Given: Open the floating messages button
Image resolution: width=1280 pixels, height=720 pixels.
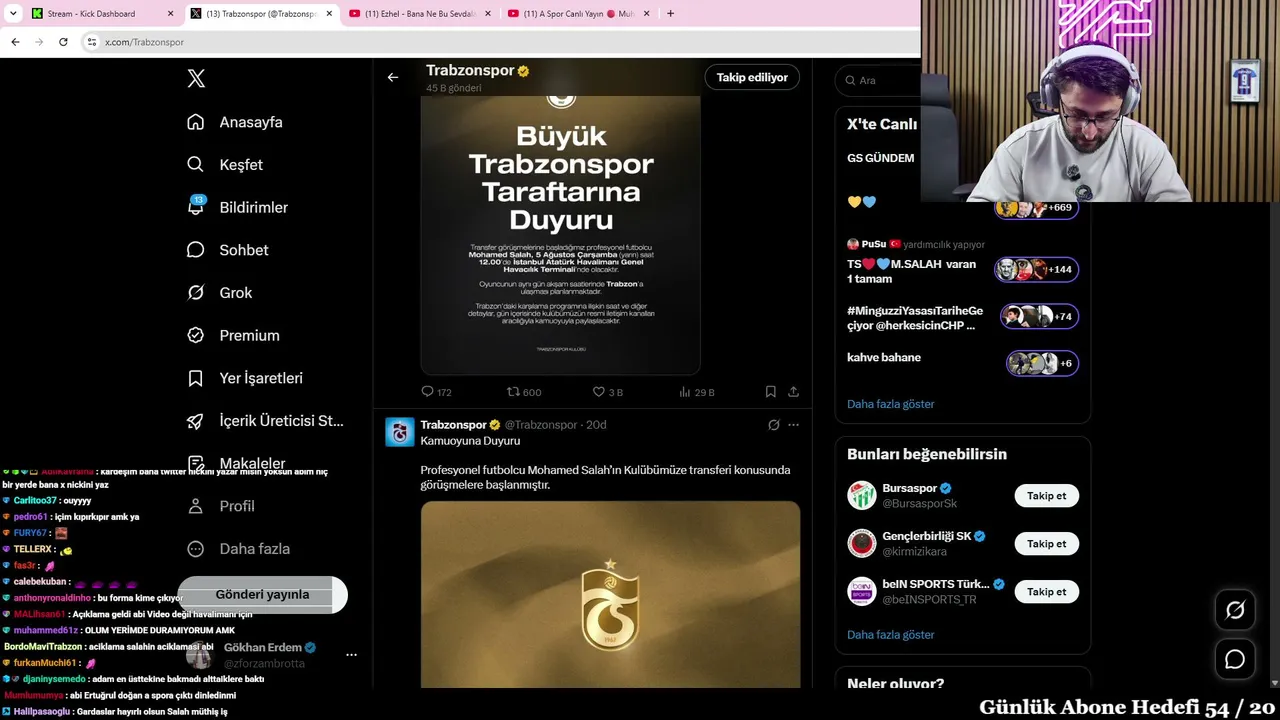Looking at the screenshot, I should click(x=1235, y=660).
